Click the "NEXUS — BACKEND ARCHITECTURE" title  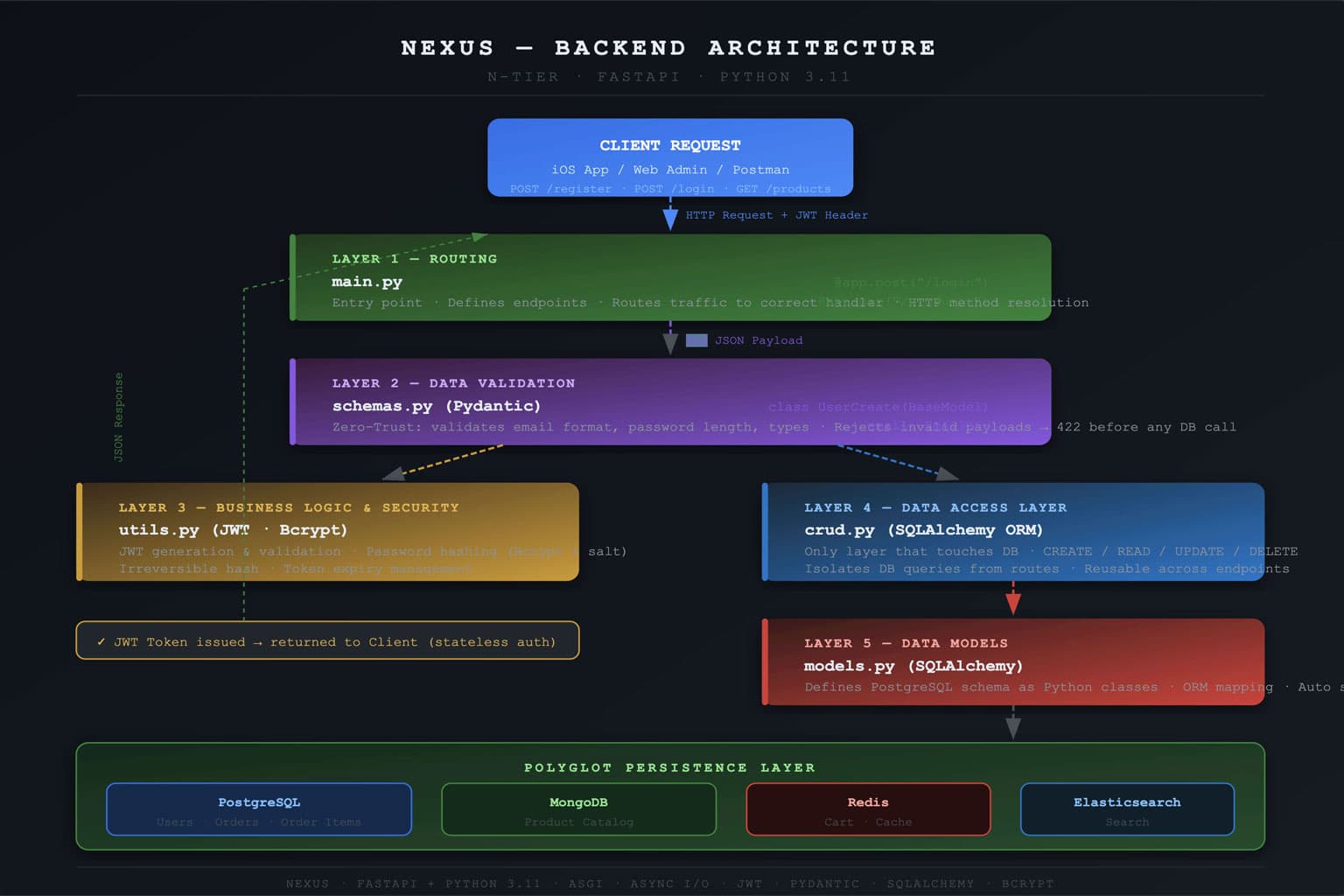click(x=668, y=47)
